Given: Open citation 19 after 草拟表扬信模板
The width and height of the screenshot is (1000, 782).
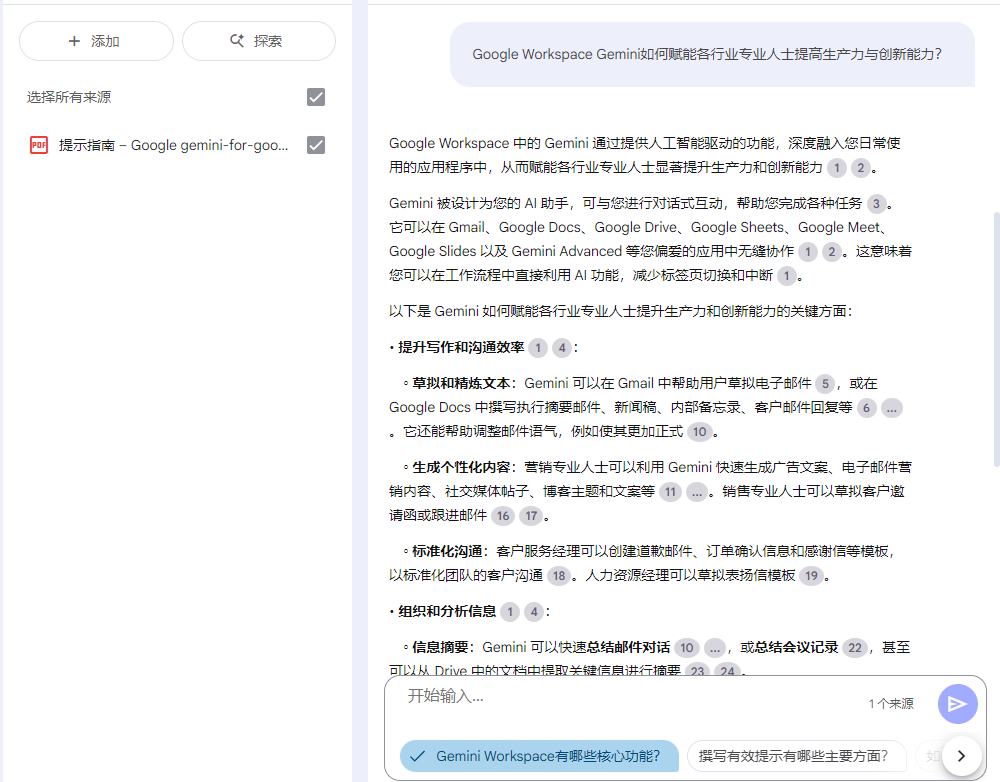Looking at the screenshot, I should pyautogui.click(x=811, y=576).
